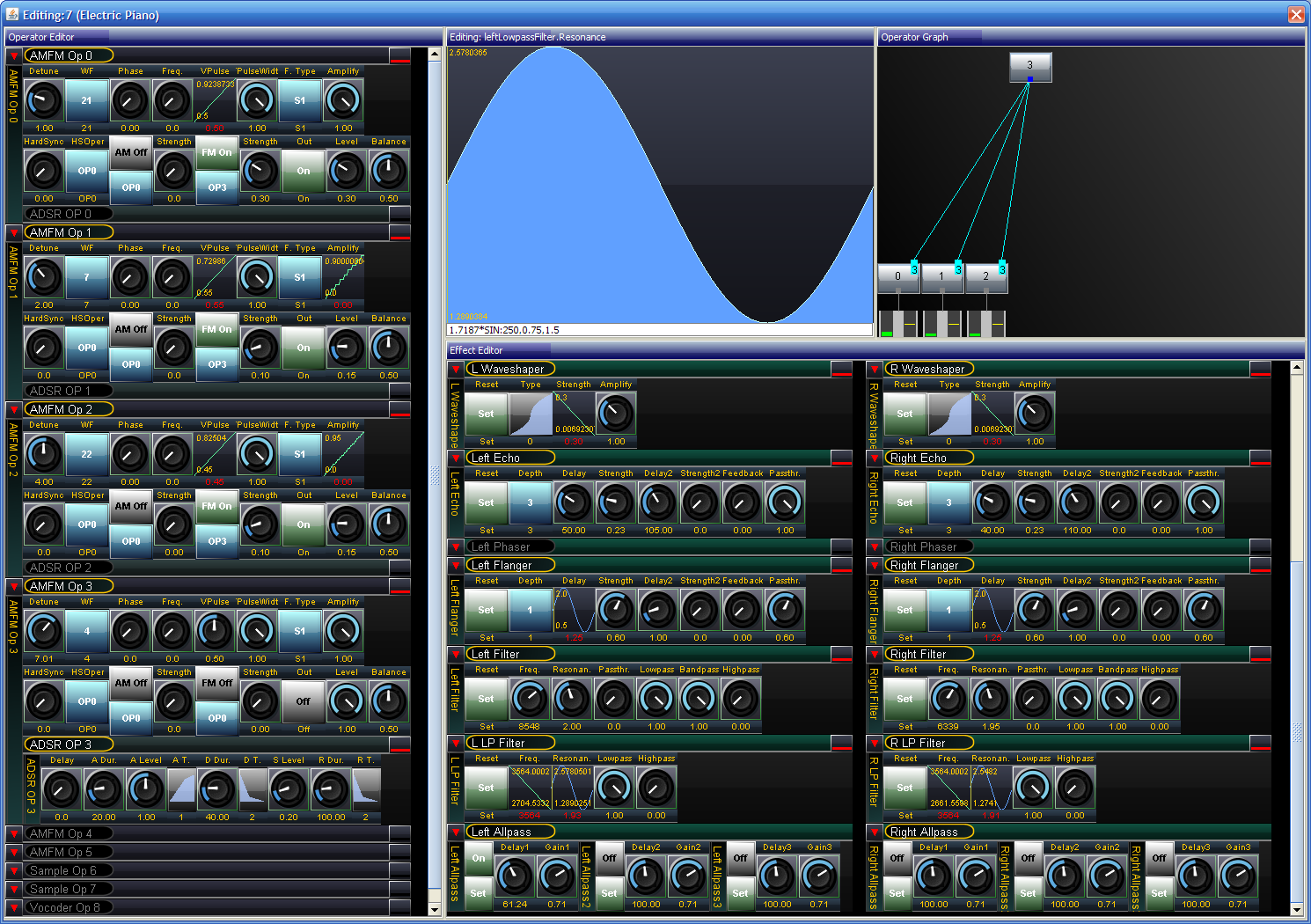
Task: Click AMFM Op 0 VPulse curve graph
Action: [215, 100]
